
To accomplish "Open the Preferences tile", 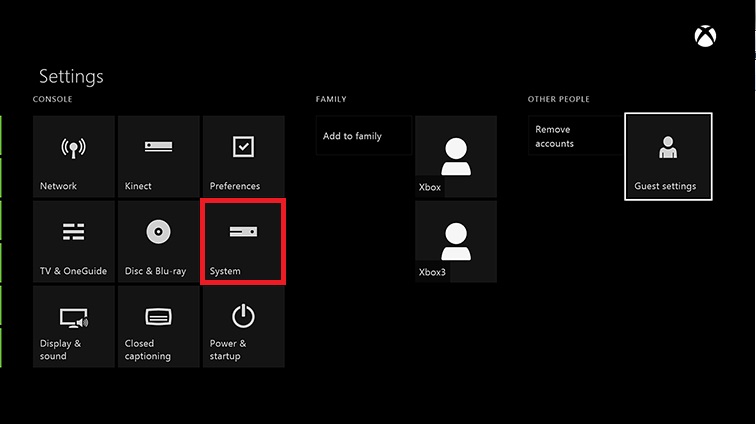I will 243,156.
